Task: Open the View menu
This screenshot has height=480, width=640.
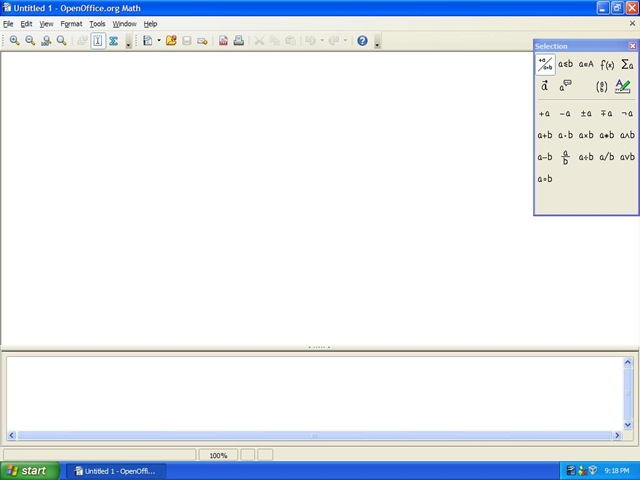Action: 46,24
